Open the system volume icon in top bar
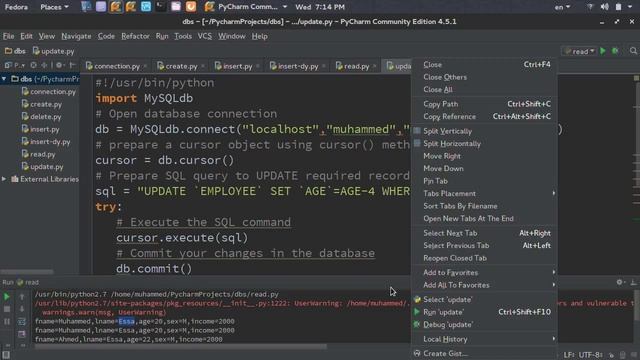Viewport: 640px width, 360px height. pos(605,7)
